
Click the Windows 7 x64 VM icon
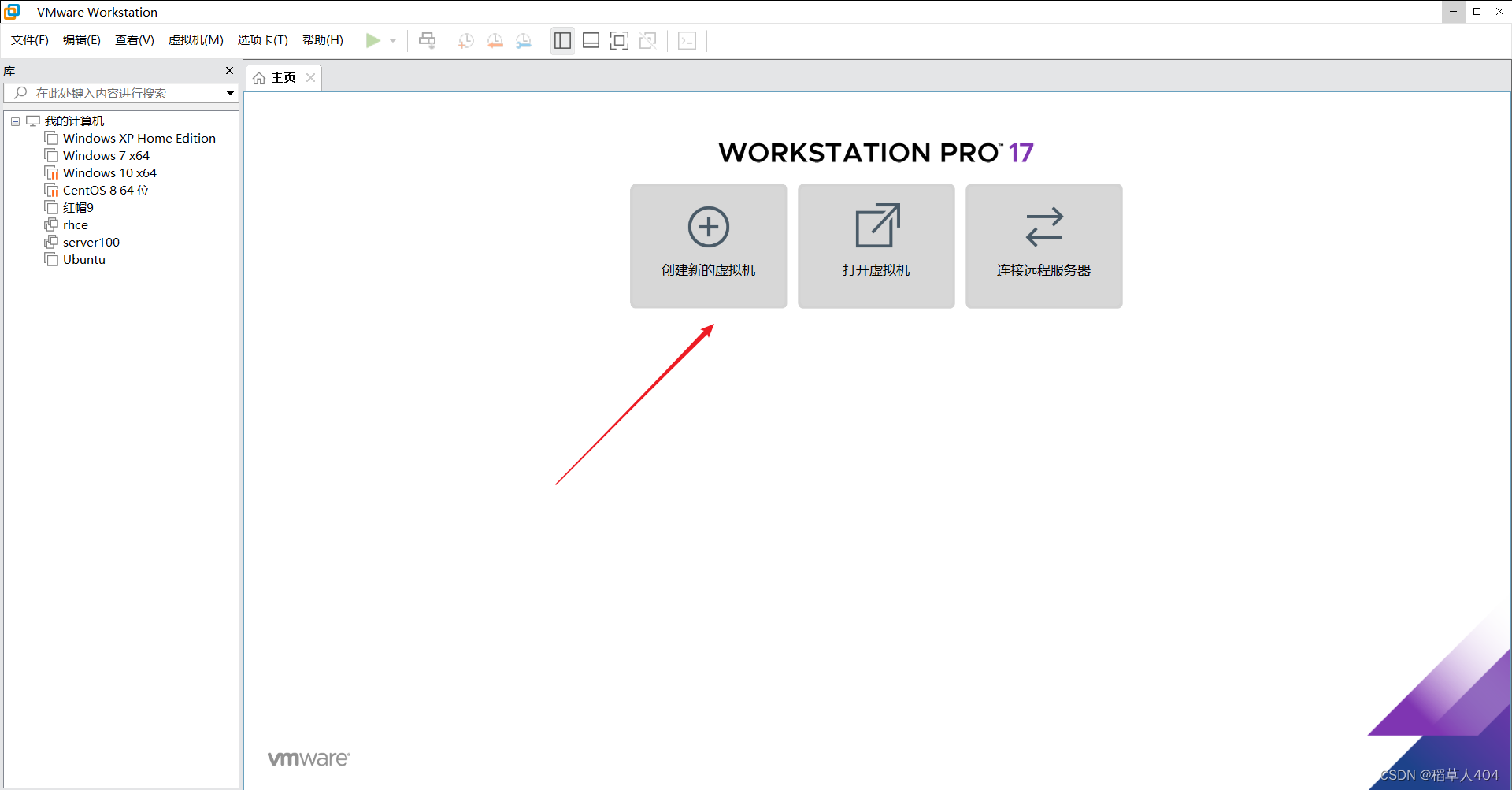[x=51, y=156]
